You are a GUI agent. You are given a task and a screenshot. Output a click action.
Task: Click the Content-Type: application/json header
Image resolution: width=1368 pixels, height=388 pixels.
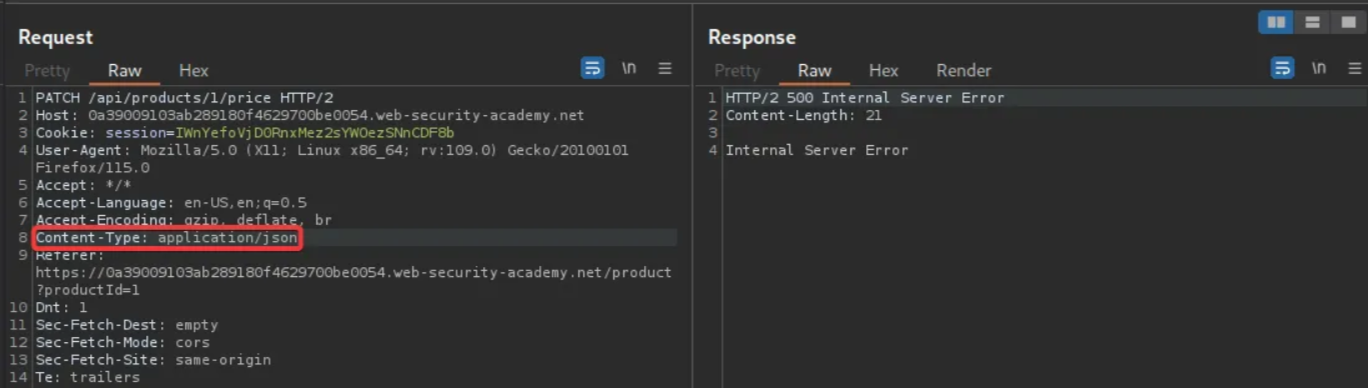point(167,238)
